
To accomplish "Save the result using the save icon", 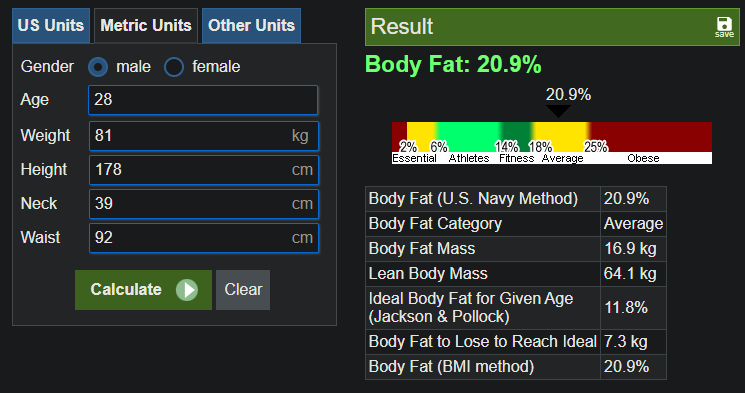I will coord(724,27).
